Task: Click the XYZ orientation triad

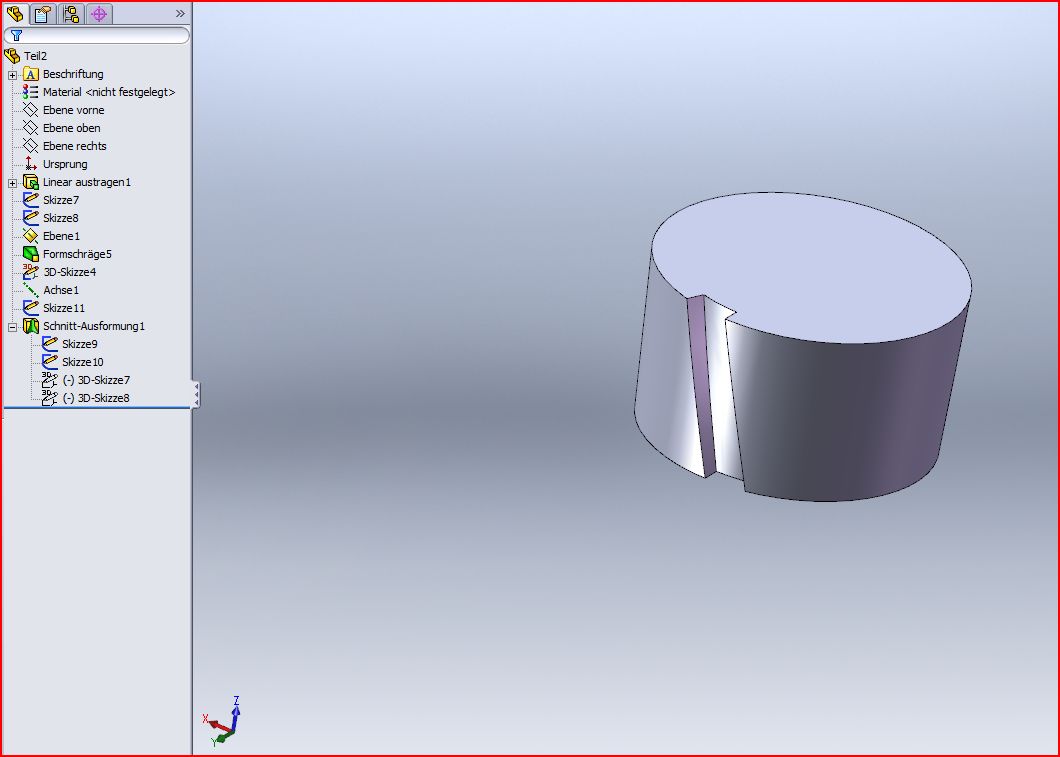Action: (x=222, y=722)
